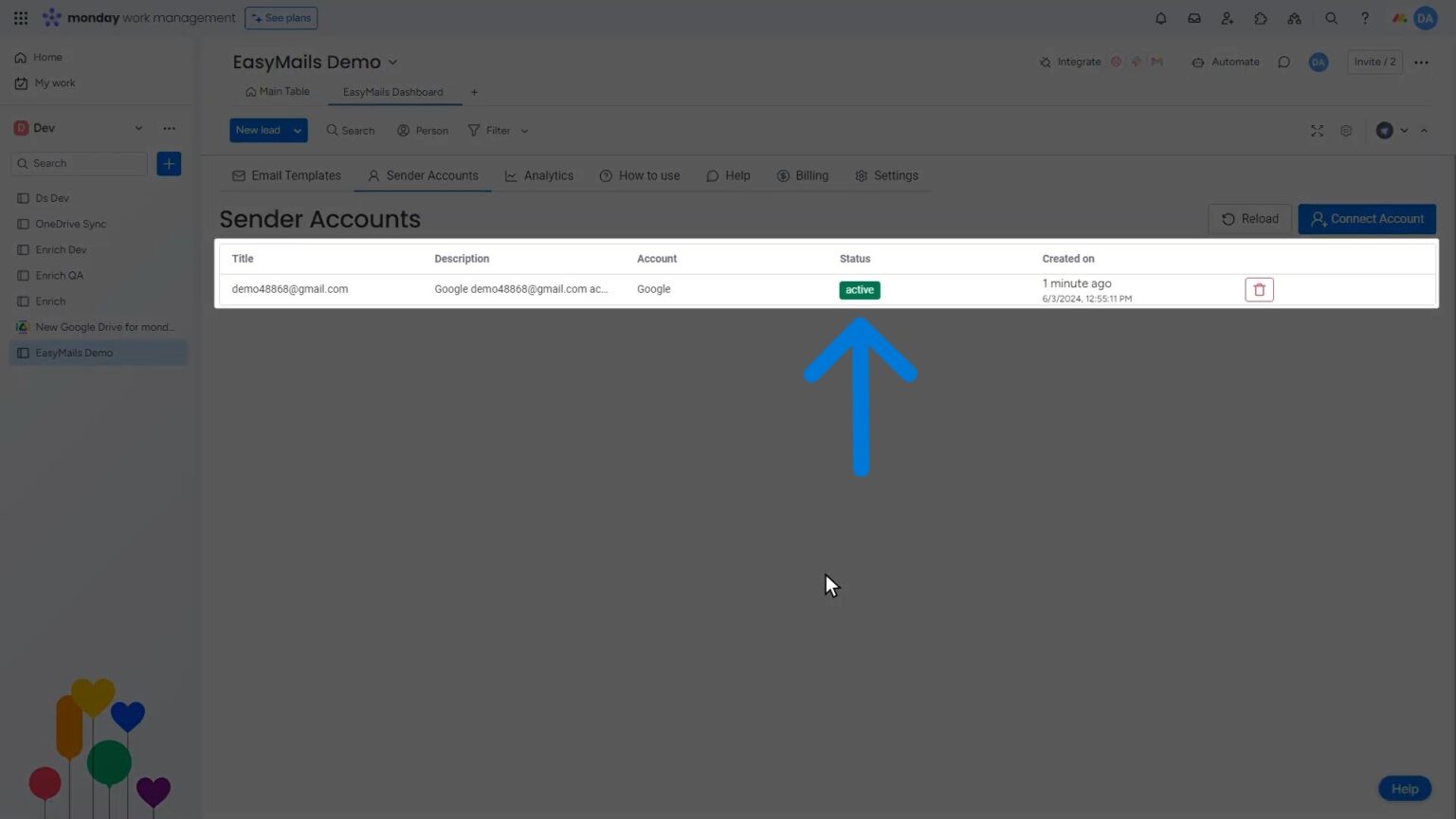This screenshot has width=1456, height=819.
Task: Switch to the Main Table tab
Action: pos(278,91)
